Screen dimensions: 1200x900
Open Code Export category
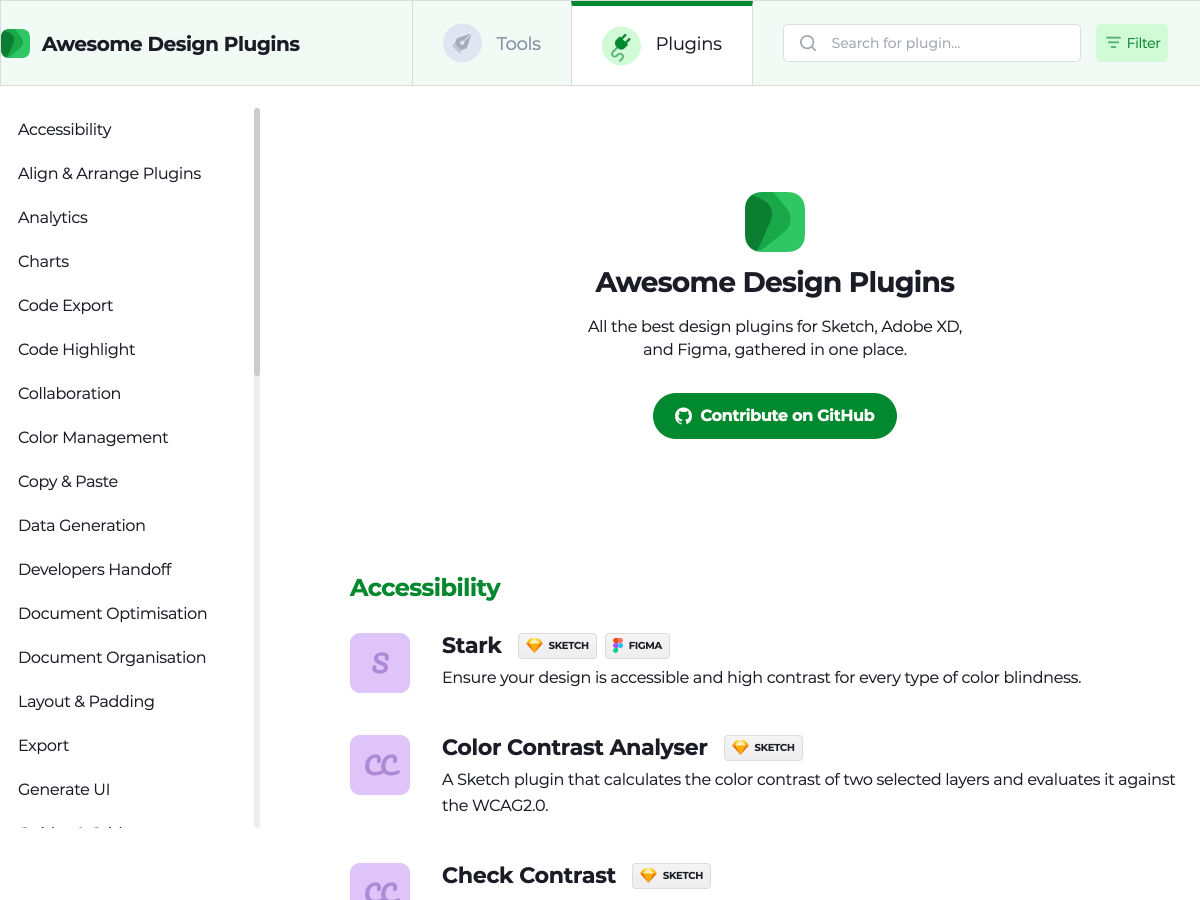pos(66,306)
